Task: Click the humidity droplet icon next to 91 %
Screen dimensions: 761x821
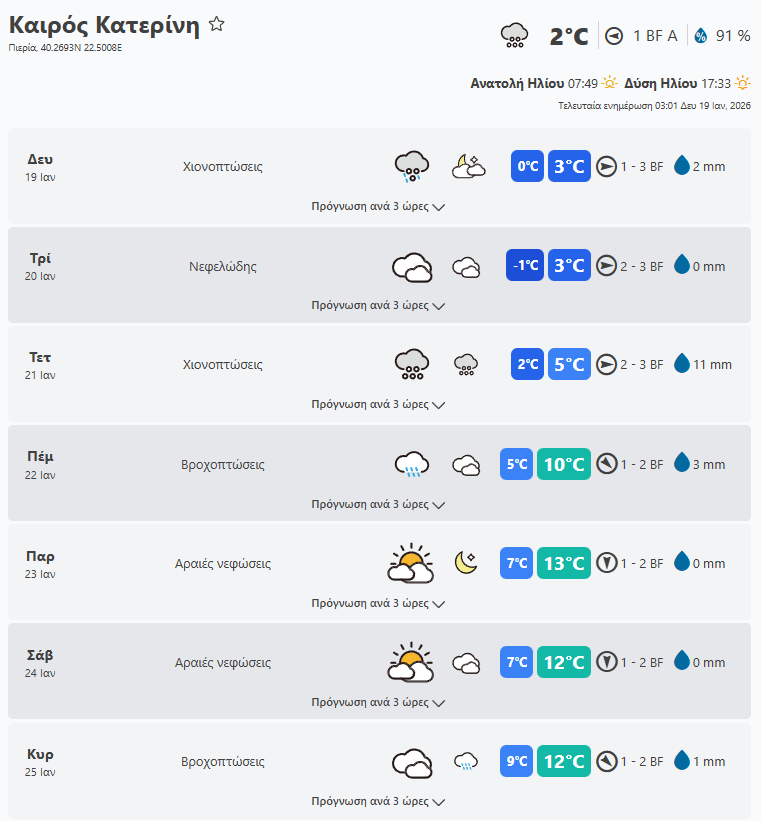Action: (x=700, y=36)
